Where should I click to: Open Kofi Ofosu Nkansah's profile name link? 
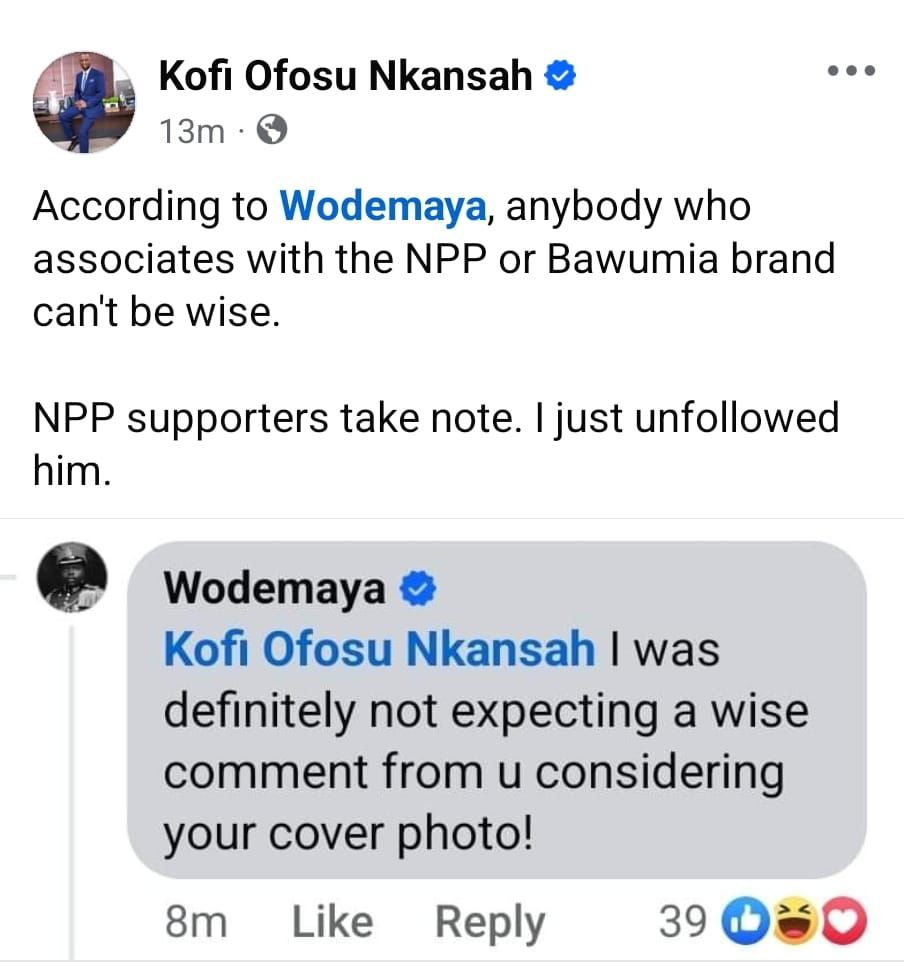pos(345,76)
